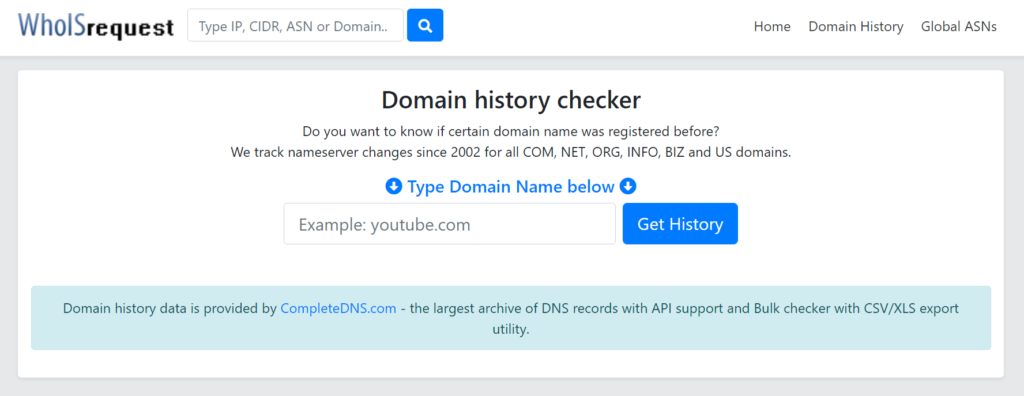This screenshot has height=396, width=1024.
Task: Click the light blue info banner
Action: coord(511,318)
